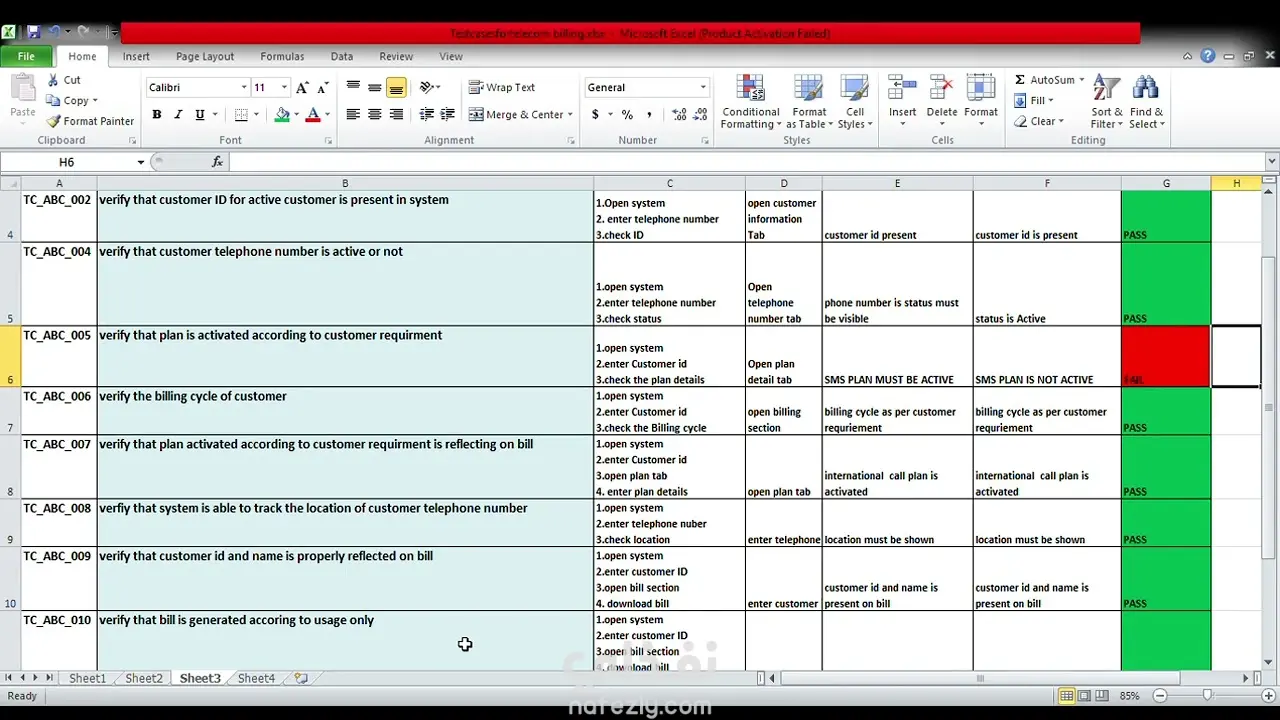Click Increase Indent icon
Screen dimensions: 1280x720
(x=447, y=115)
